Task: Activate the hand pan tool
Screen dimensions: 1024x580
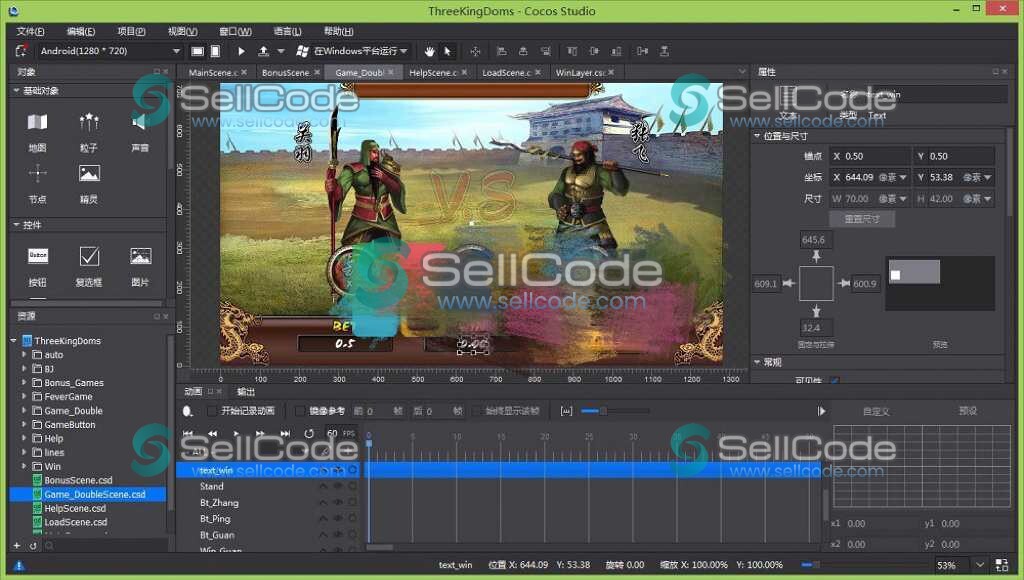Action: [430, 51]
